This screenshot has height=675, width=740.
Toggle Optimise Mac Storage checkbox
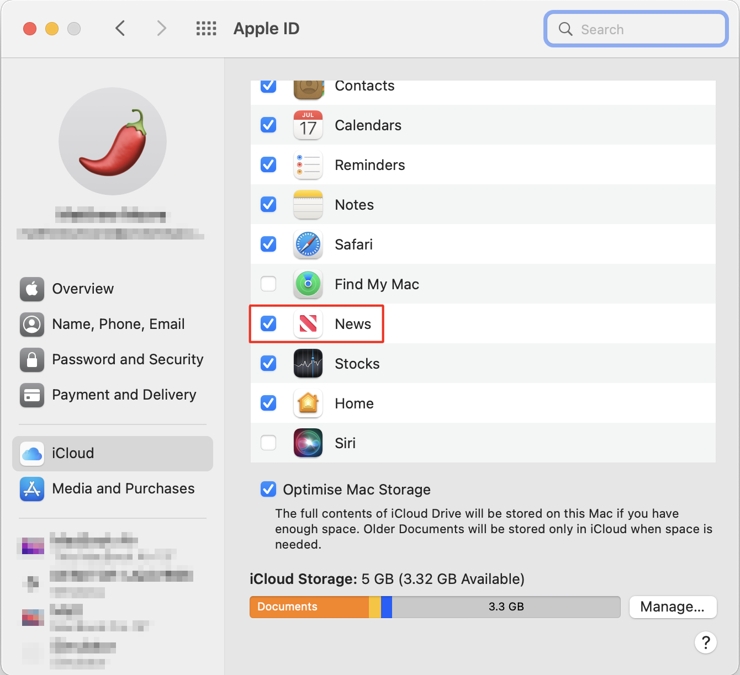269,489
